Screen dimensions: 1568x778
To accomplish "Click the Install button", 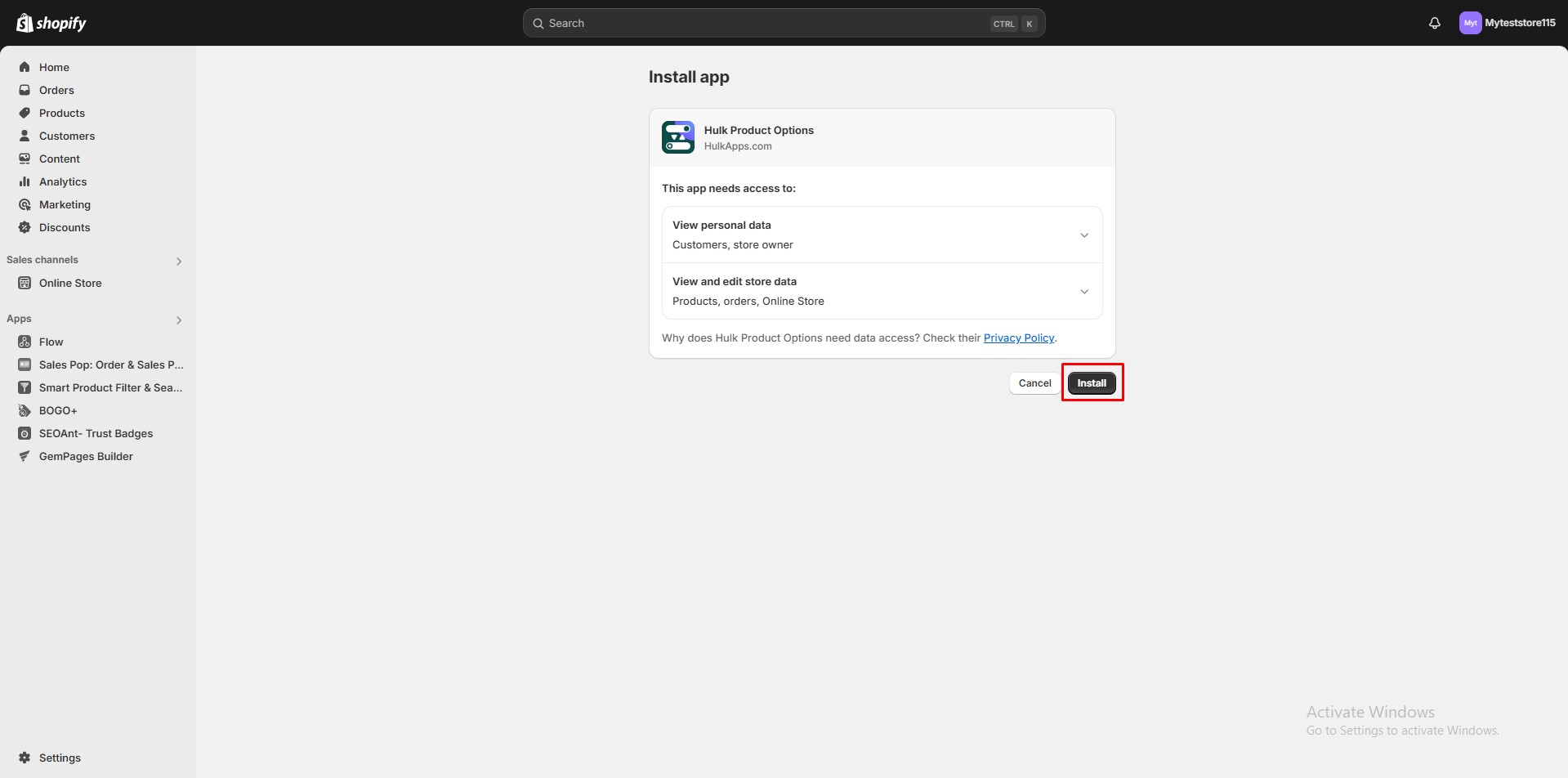I will (x=1092, y=382).
